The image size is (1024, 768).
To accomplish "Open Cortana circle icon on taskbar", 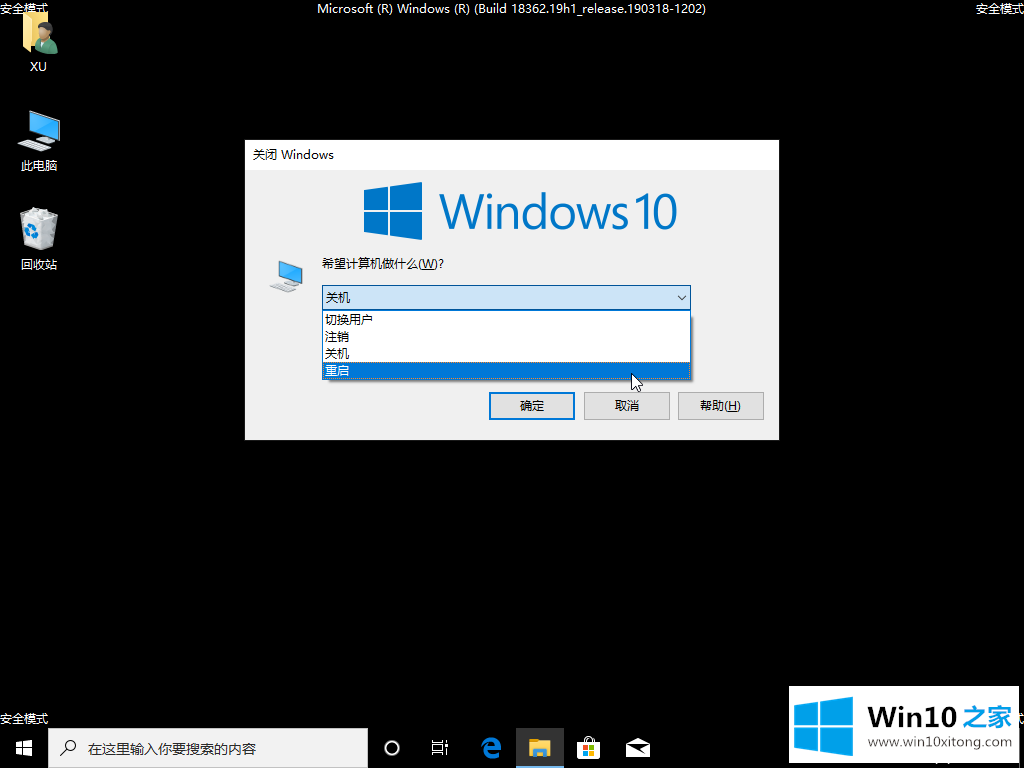I will click(x=392, y=748).
